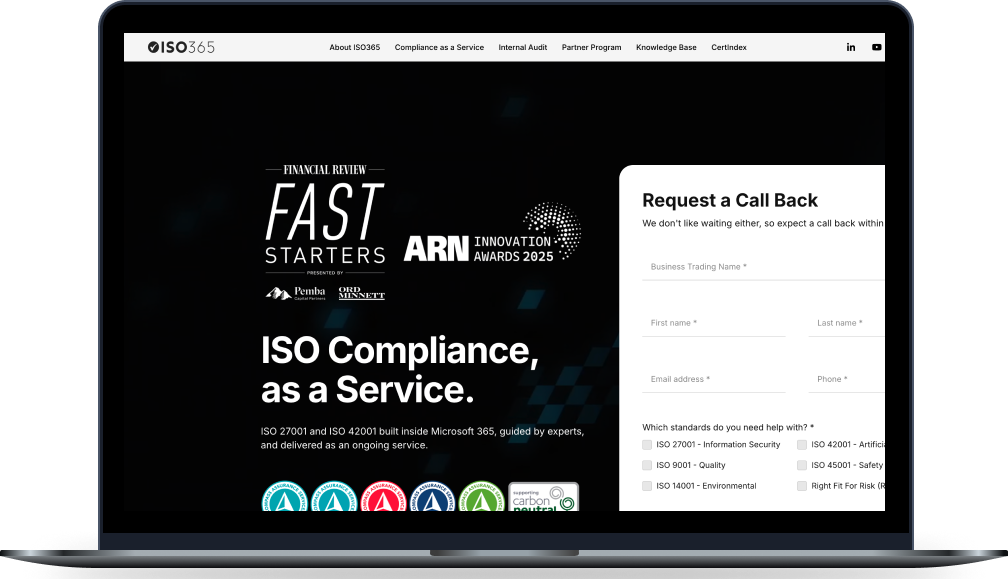The image size is (1008, 579).
Task: Click the Pemba Capital Partners logo
Action: click(296, 293)
